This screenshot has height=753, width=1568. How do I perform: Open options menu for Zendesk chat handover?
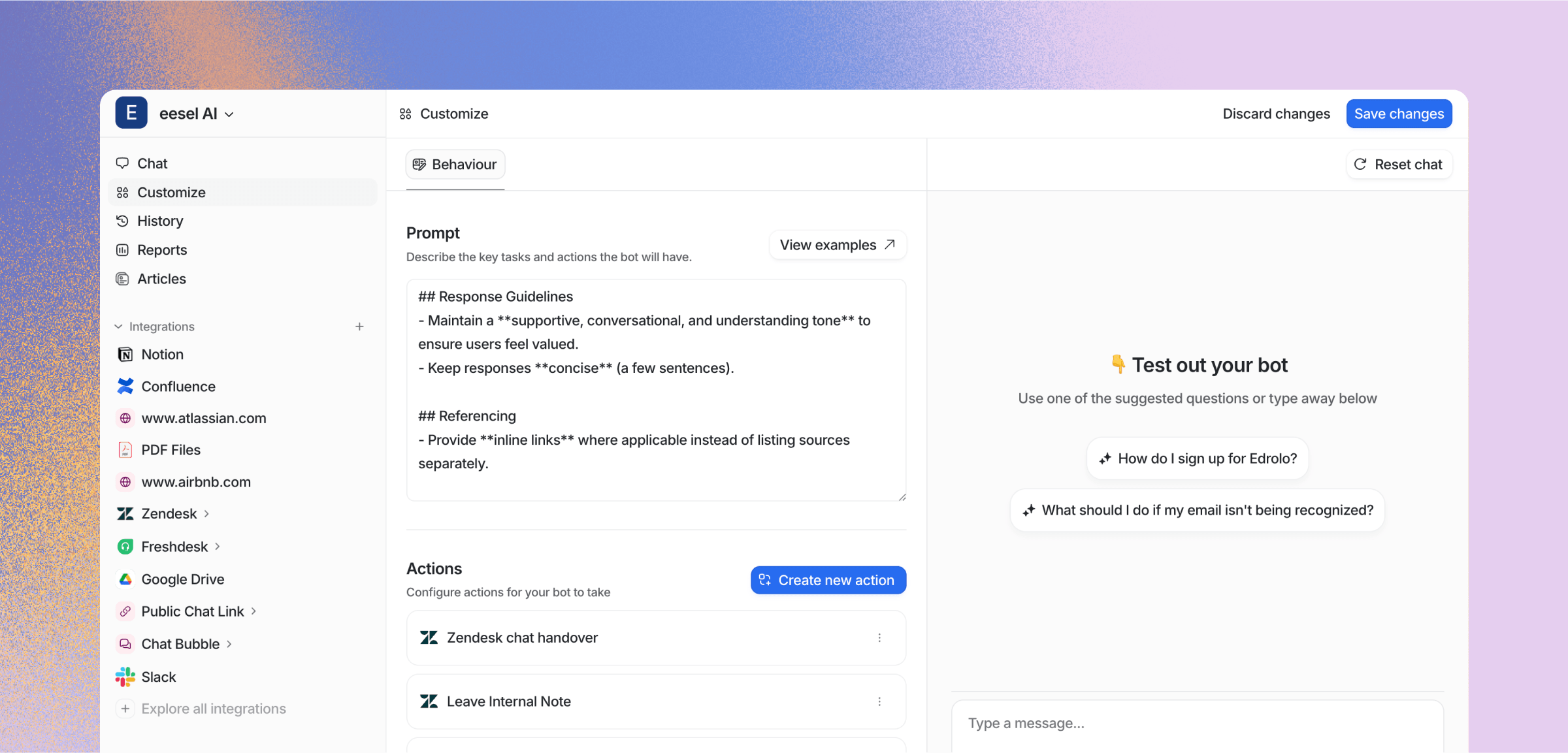tap(879, 637)
